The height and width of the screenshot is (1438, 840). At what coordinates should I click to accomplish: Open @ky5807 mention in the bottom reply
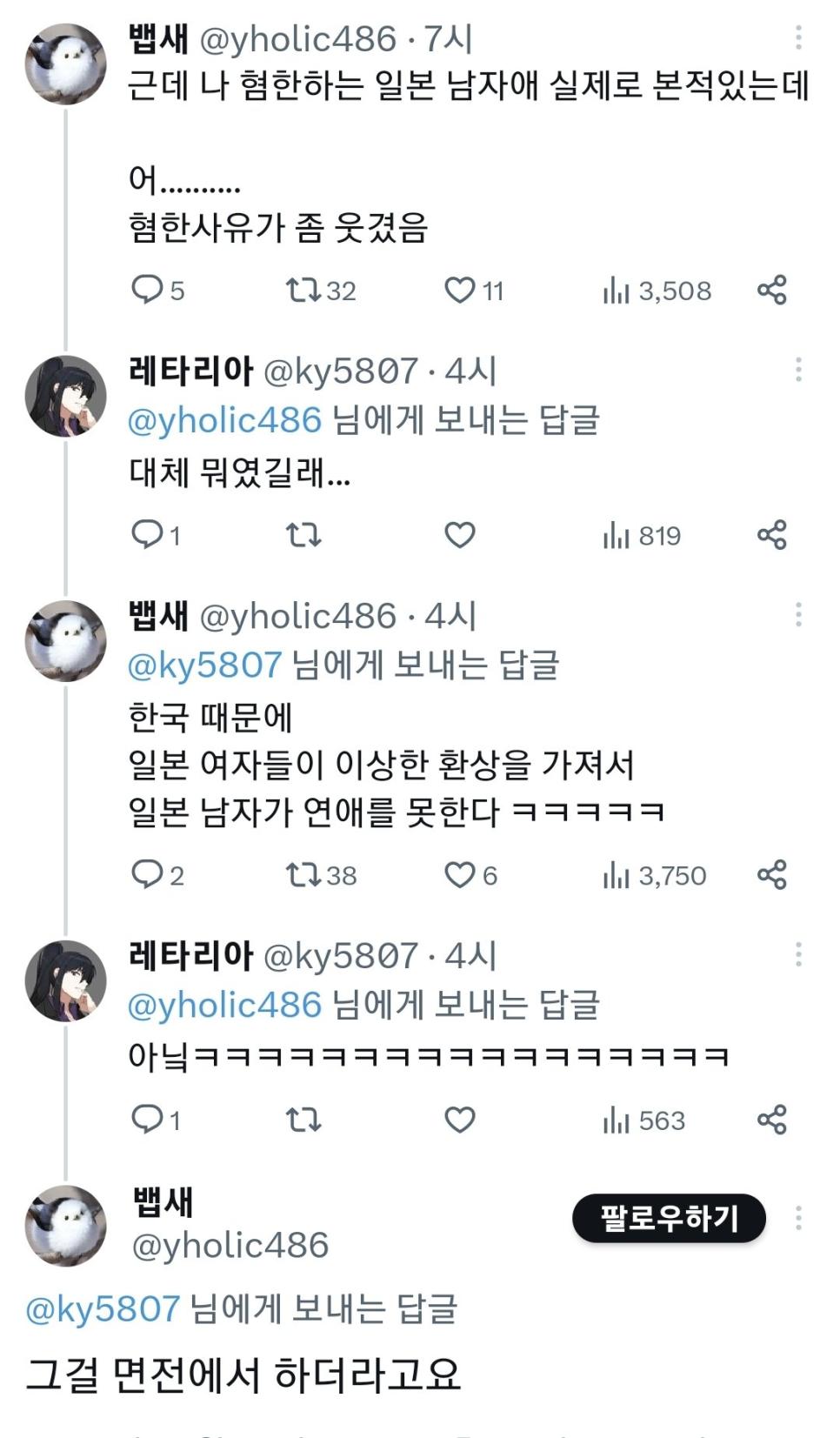(103, 1308)
